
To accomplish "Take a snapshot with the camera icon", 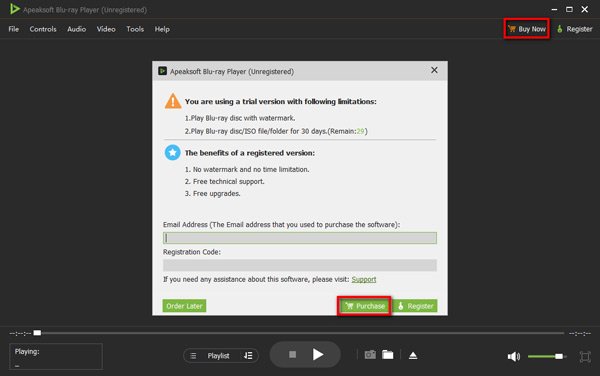I will coord(370,355).
